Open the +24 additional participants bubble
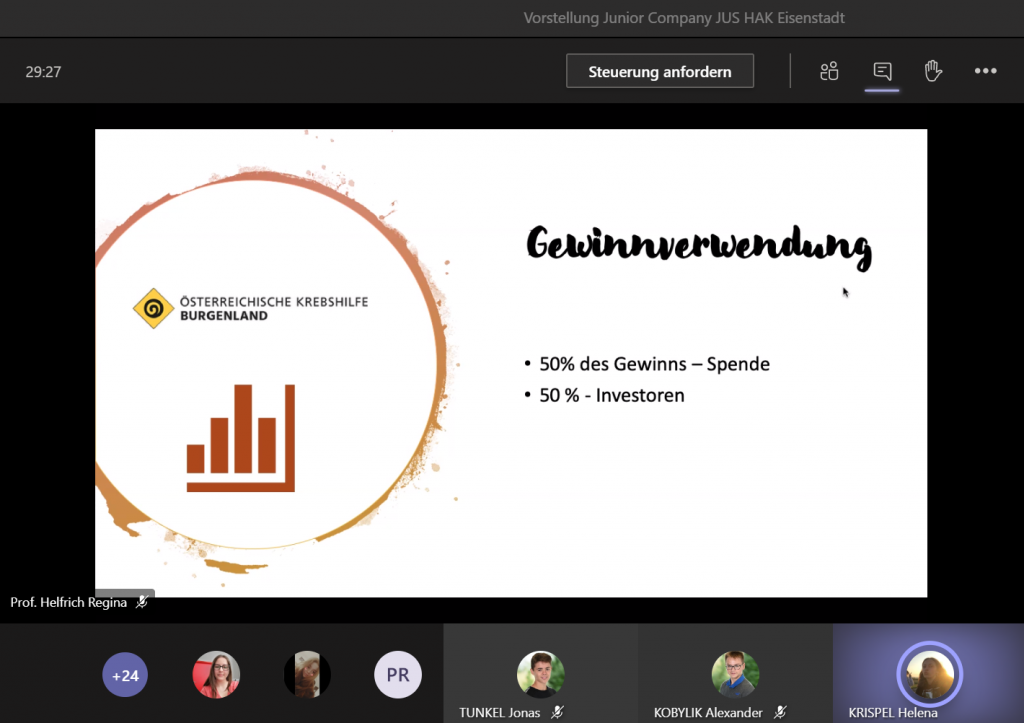Viewport: 1024px width, 723px height. coord(125,675)
